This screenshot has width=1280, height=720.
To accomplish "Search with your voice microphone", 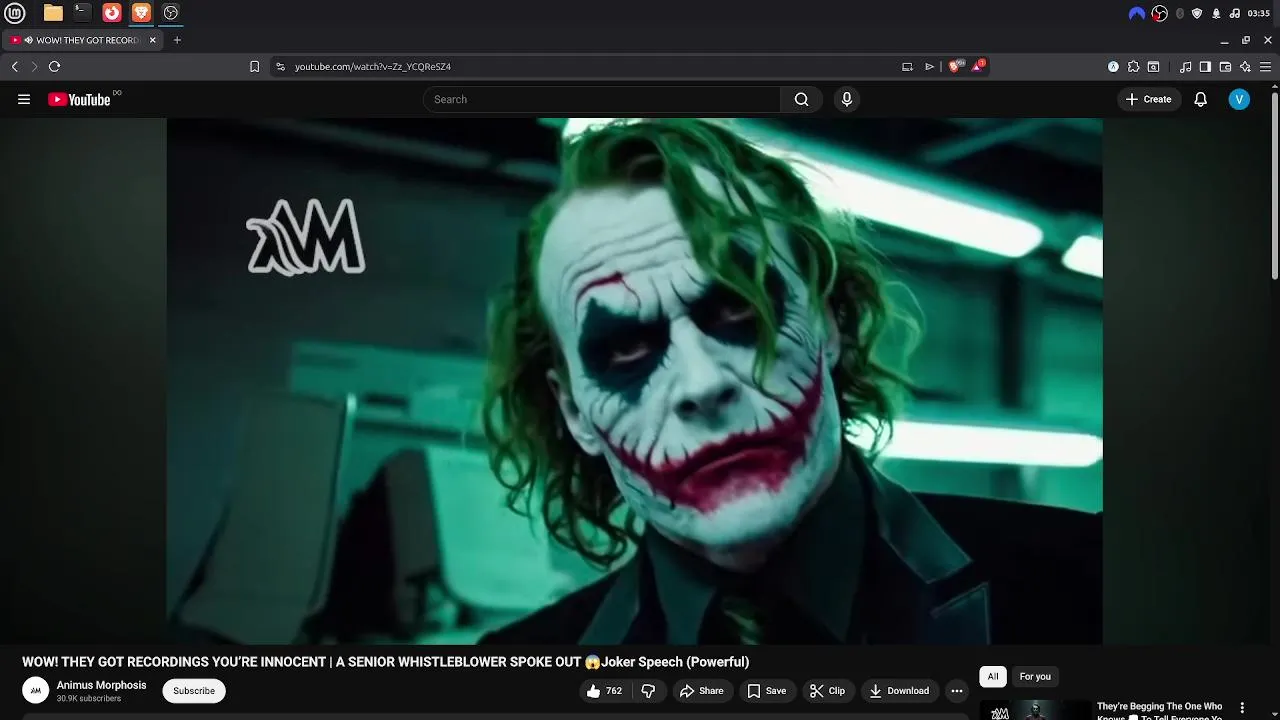I will tap(847, 99).
